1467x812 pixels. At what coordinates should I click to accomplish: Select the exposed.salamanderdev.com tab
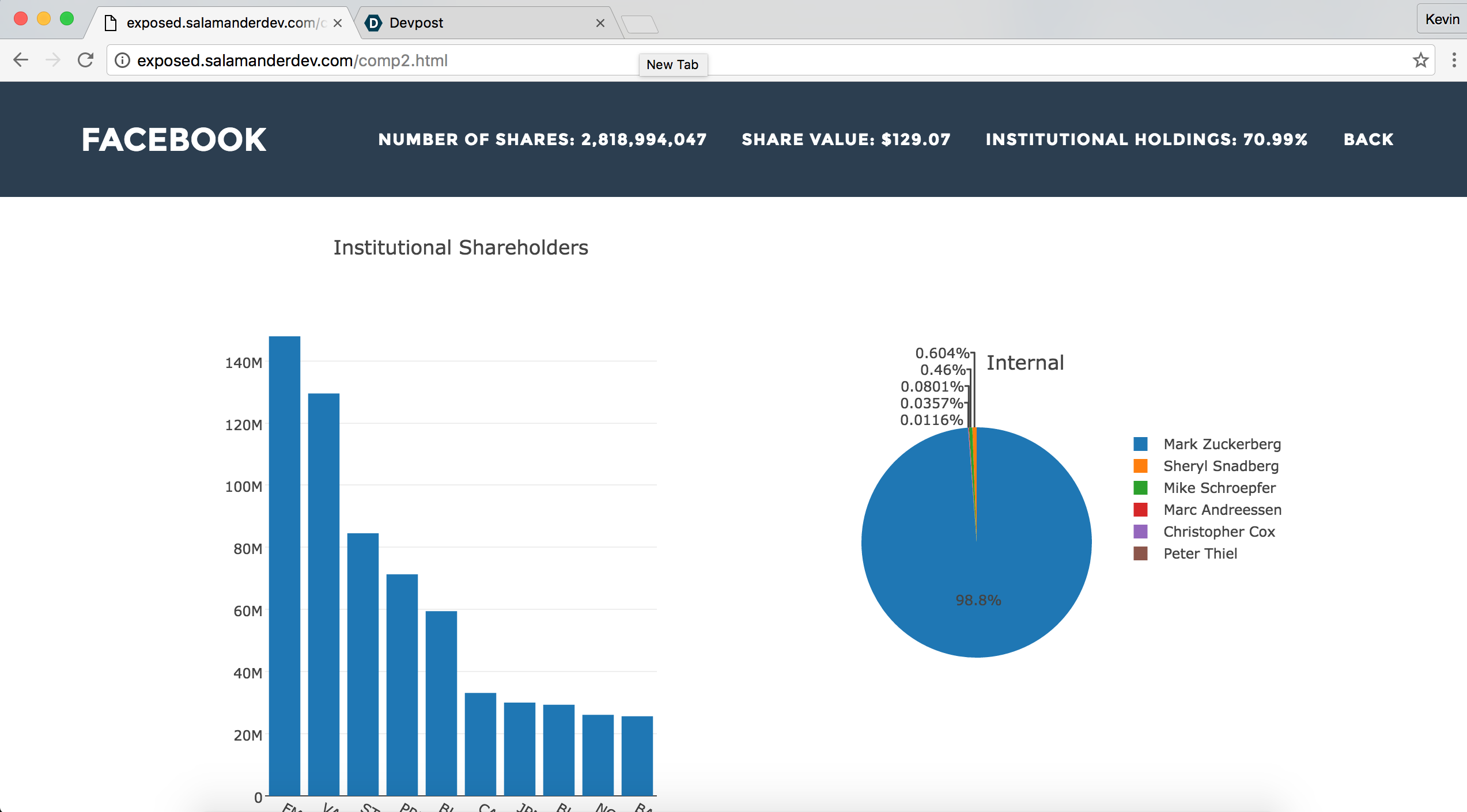click(225, 23)
